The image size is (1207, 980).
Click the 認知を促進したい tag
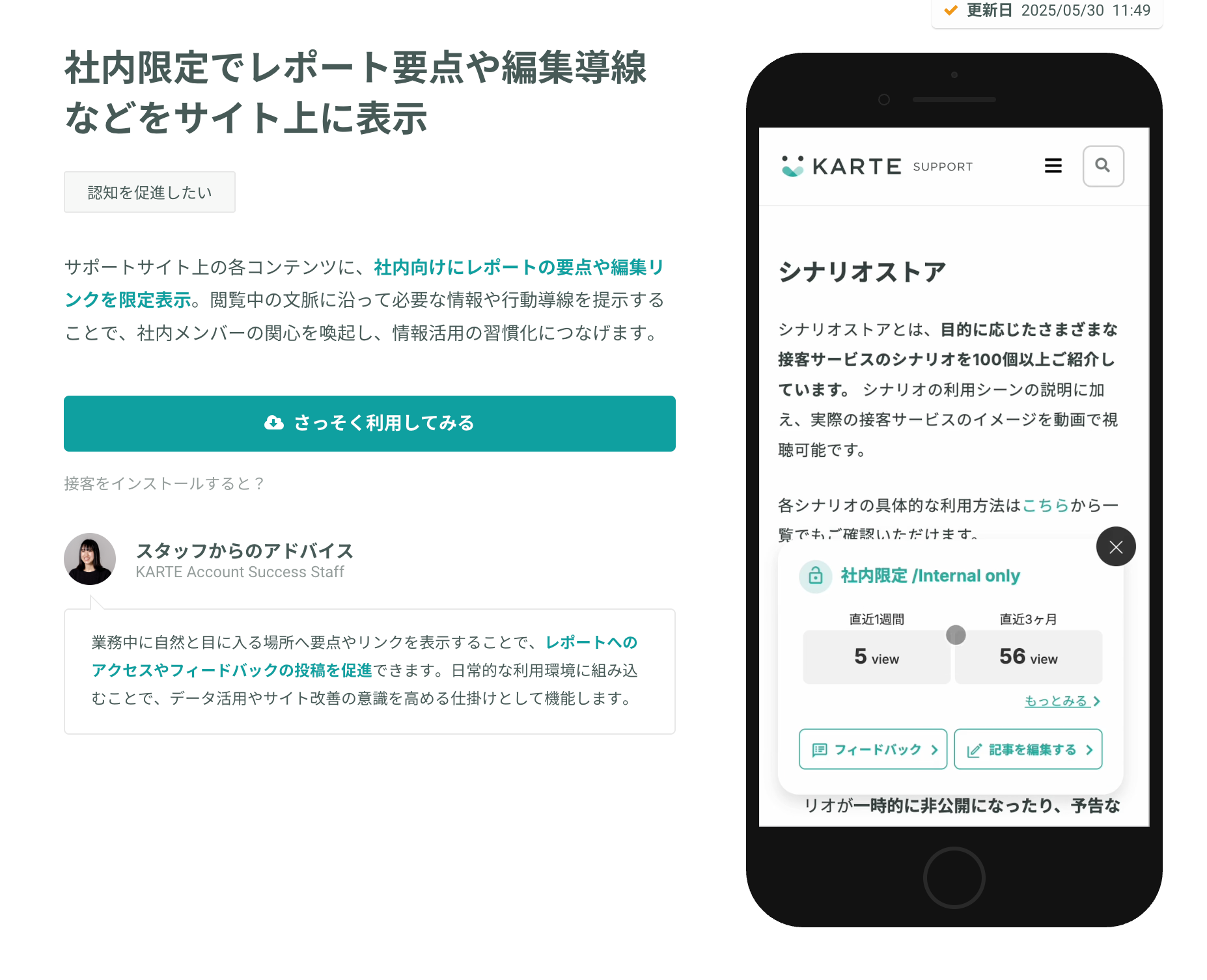pos(150,192)
